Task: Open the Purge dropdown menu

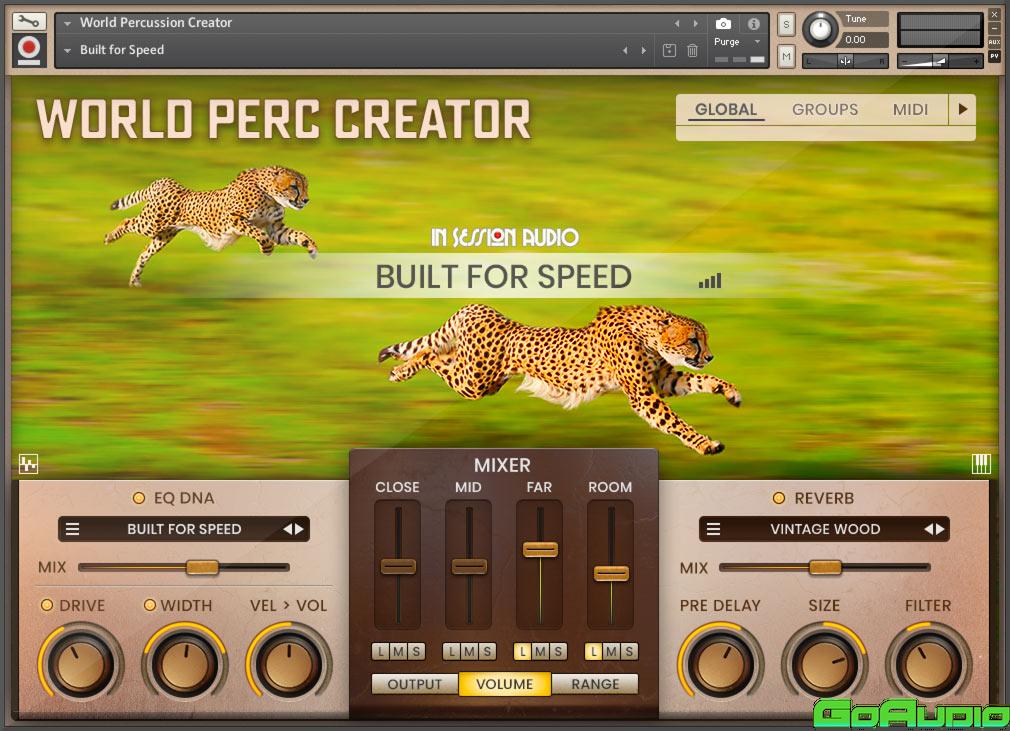Action: click(x=738, y=42)
